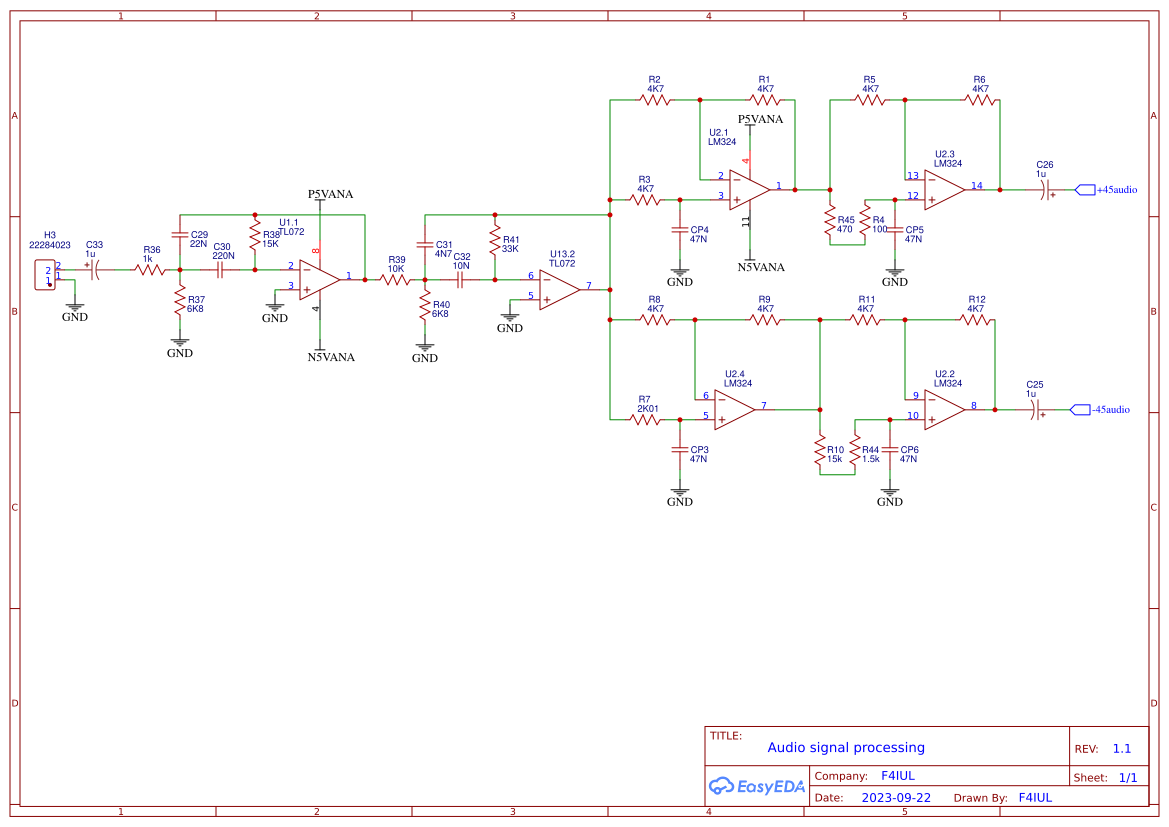Click resistor R1 4K7 symbol
This screenshot has height=827, width=1169.
764,100
